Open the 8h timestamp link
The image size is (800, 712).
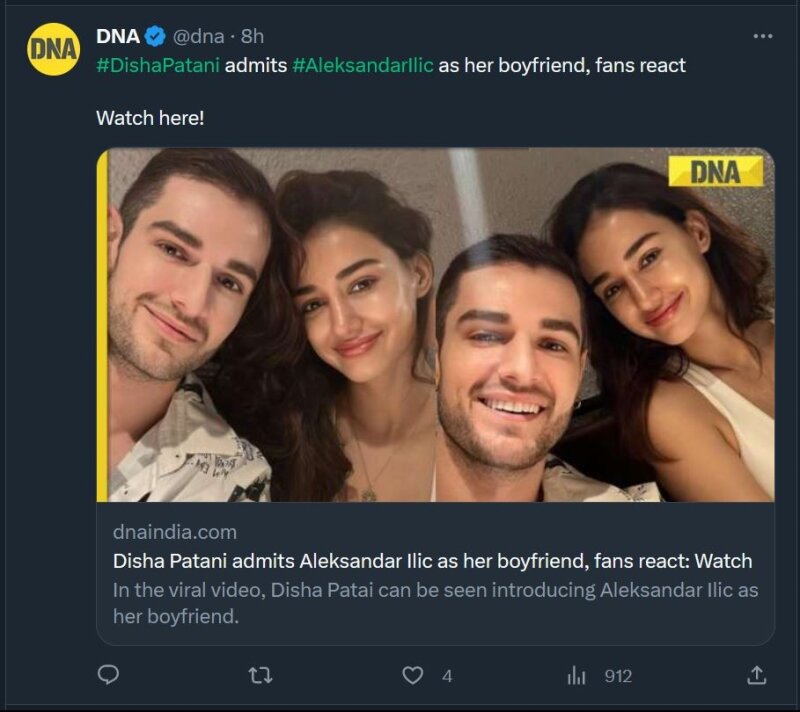tap(253, 37)
